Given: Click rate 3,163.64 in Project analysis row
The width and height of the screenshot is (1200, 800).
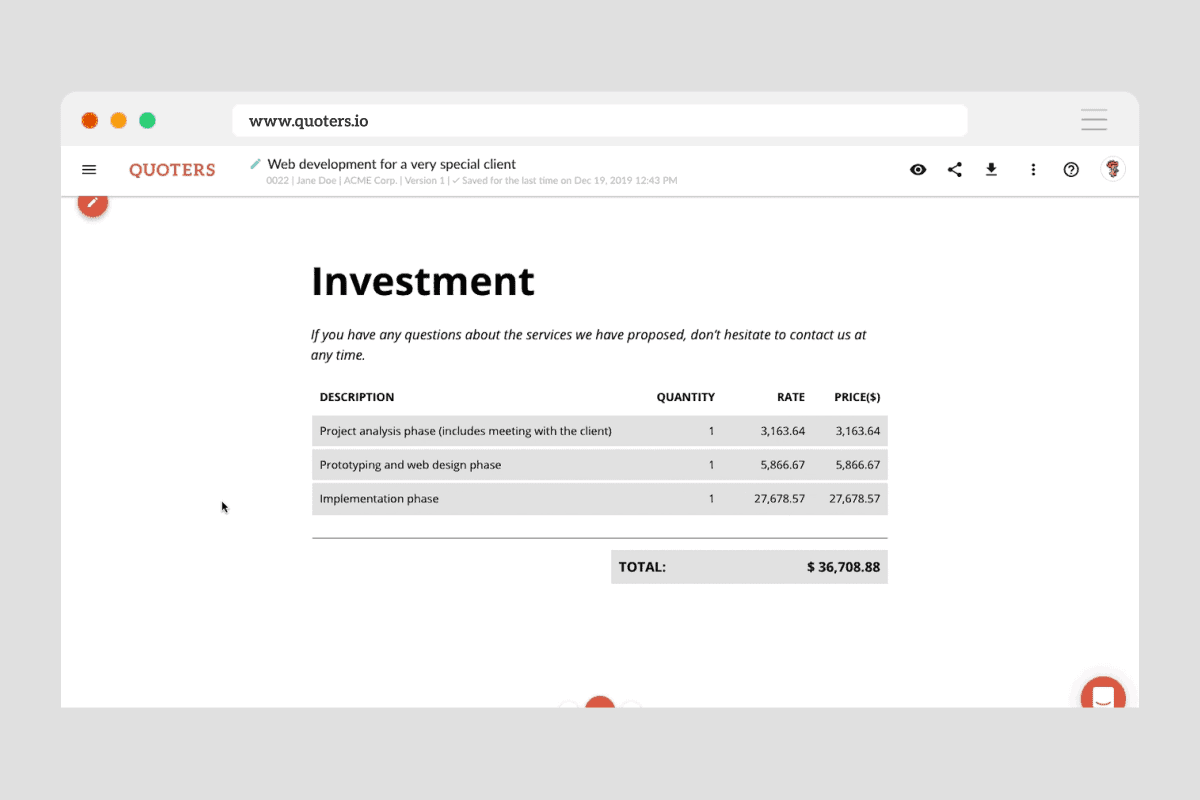Looking at the screenshot, I should [782, 431].
